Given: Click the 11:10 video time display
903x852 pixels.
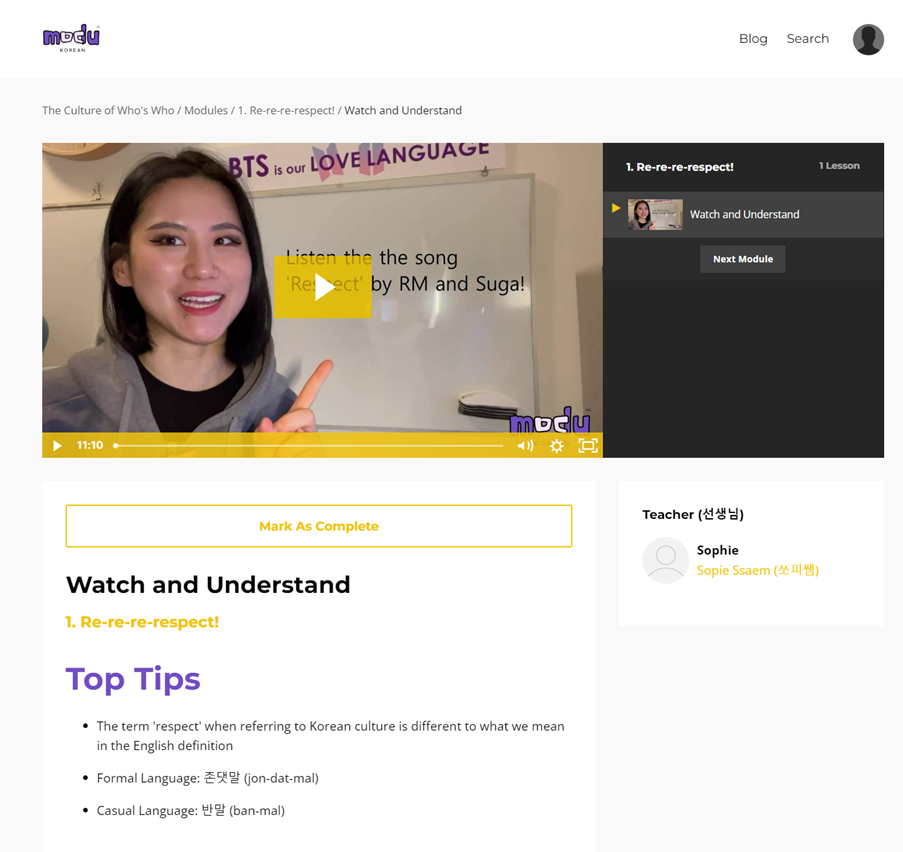Looking at the screenshot, I should click(x=90, y=445).
